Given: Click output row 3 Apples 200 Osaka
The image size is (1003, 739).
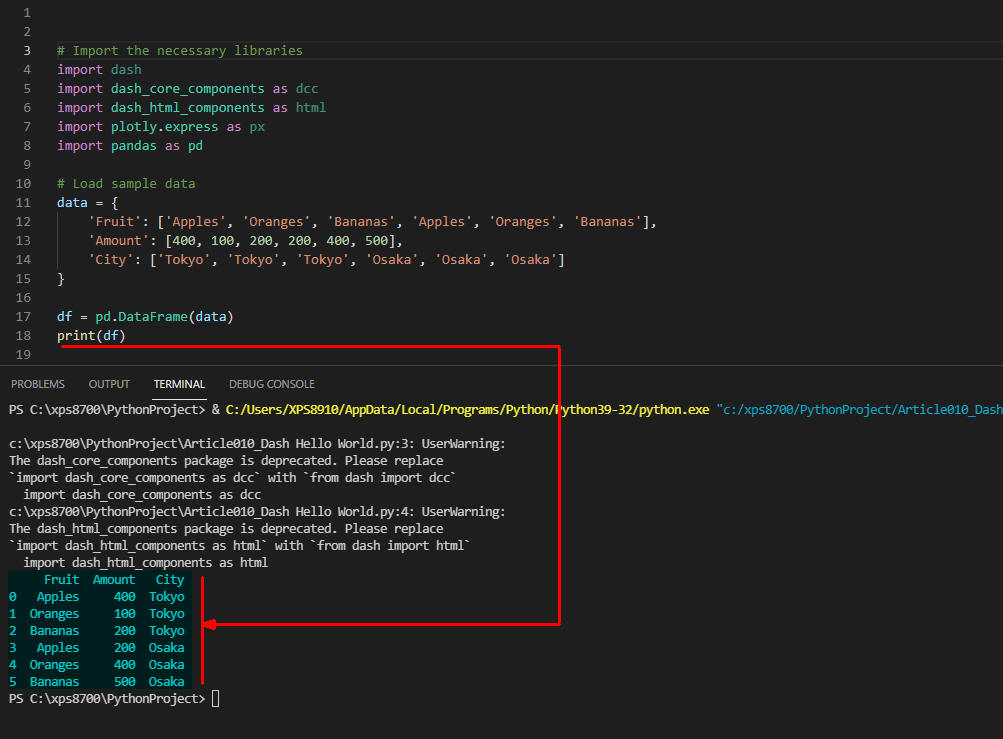Looking at the screenshot, I should (97, 648).
